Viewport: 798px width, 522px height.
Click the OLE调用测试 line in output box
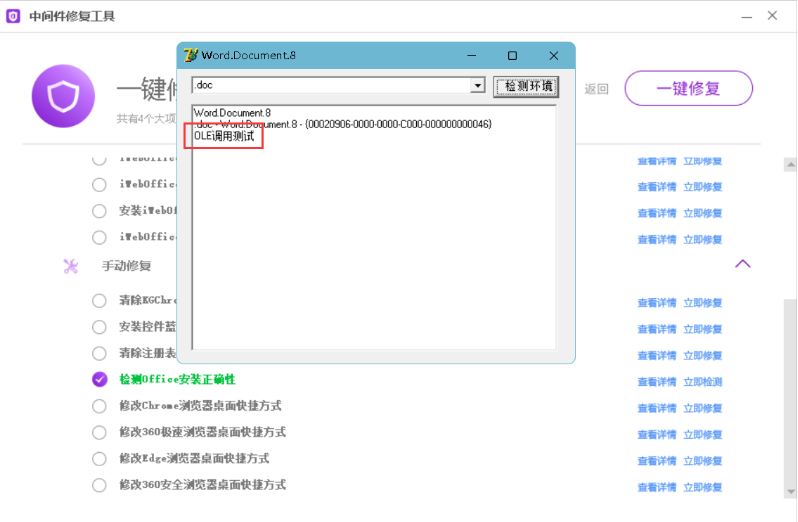[x=224, y=136]
